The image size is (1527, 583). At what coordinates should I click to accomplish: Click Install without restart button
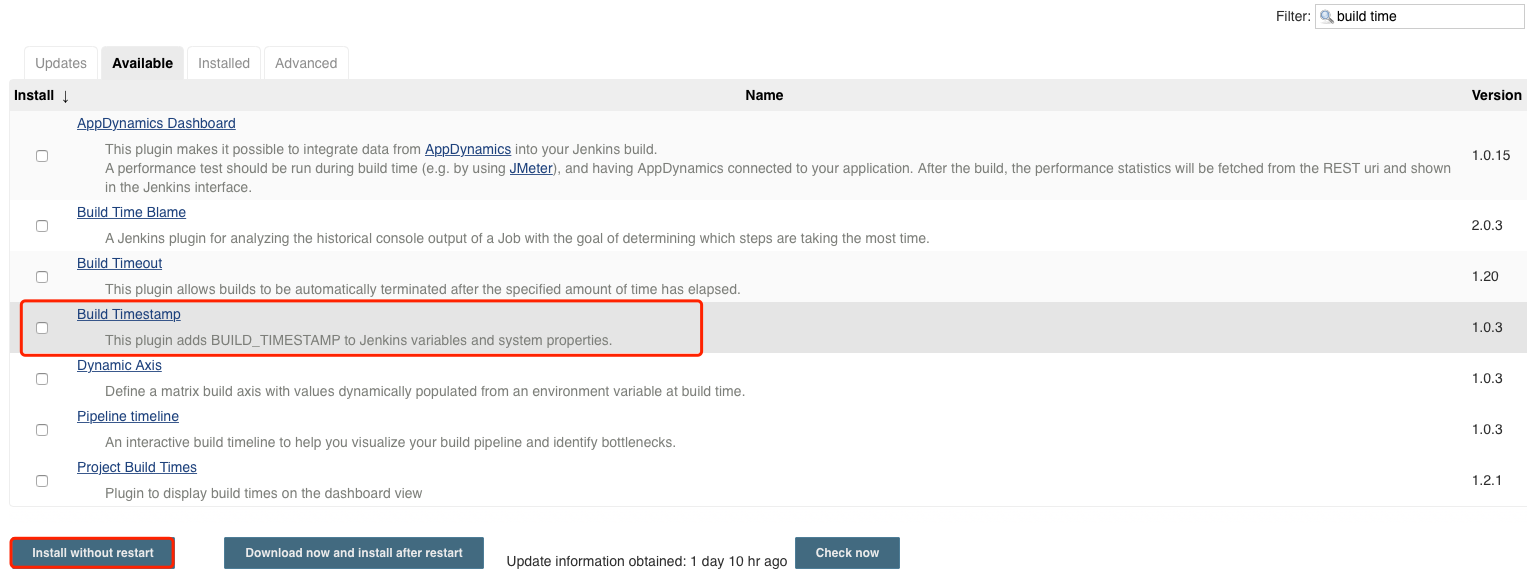tap(93, 553)
